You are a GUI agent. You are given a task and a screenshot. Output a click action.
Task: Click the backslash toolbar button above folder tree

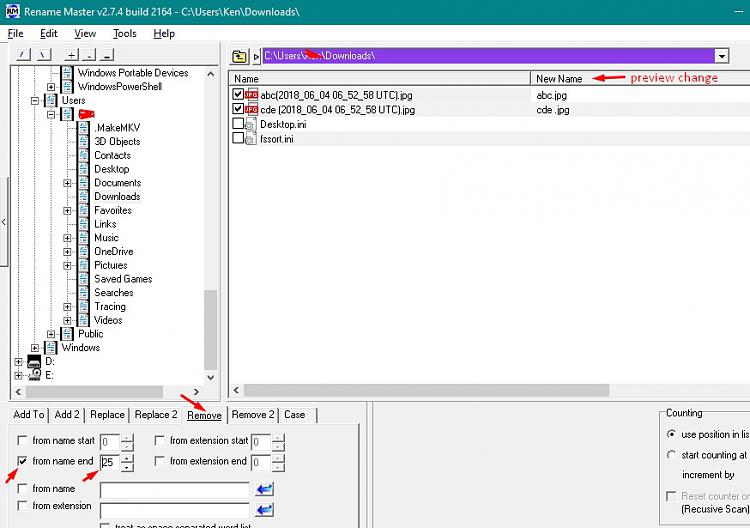(x=43, y=55)
